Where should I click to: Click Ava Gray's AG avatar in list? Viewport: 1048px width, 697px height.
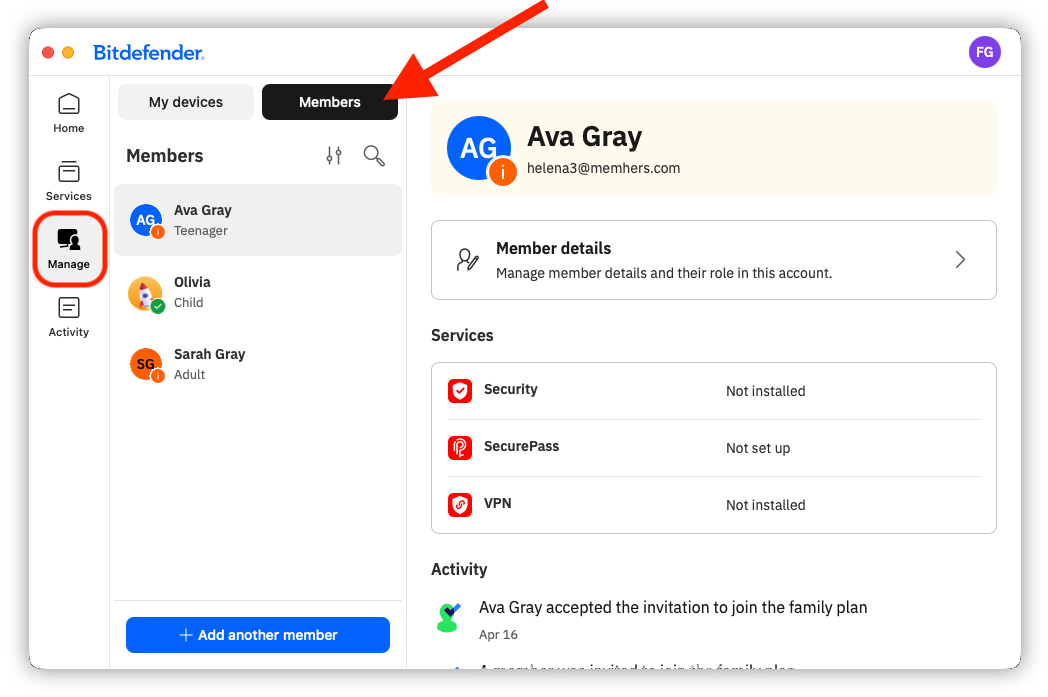coord(146,221)
